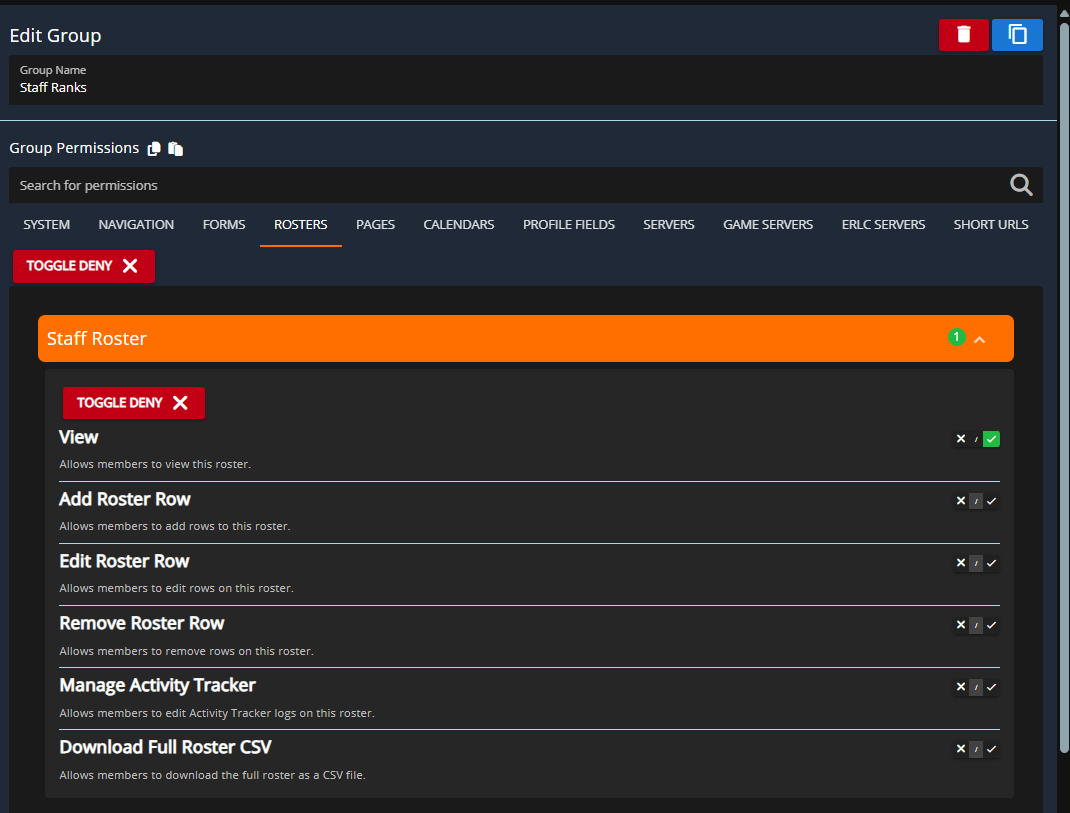Click the deny X for Add Roster Row
The width and height of the screenshot is (1070, 813).
tap(961, 501)
